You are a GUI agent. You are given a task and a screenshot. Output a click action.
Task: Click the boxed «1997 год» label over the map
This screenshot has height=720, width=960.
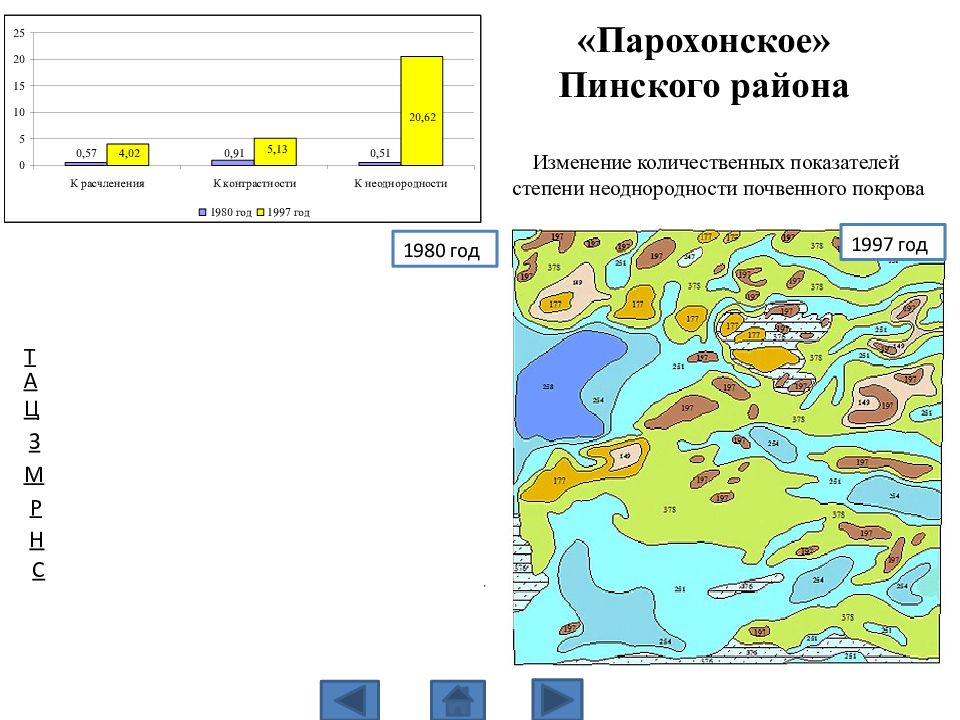click(892, 242)
